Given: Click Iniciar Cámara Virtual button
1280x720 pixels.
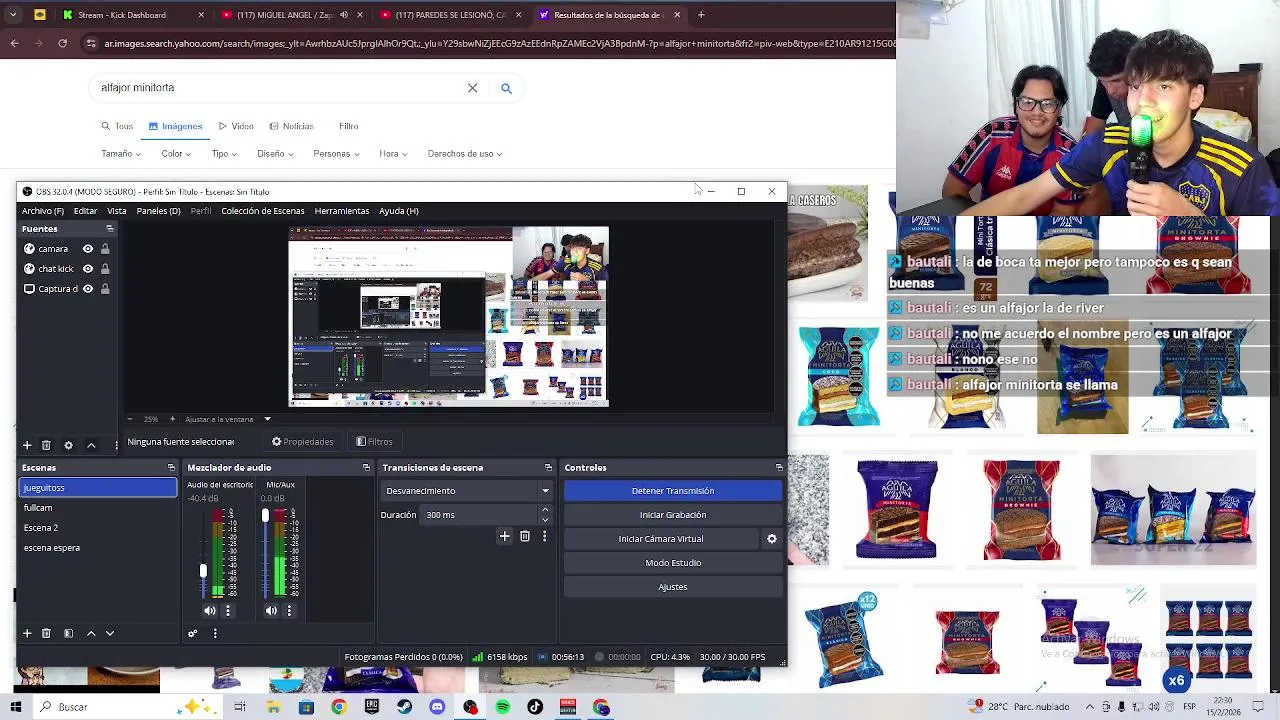Looking at the screenshot, I should point(661,539).
